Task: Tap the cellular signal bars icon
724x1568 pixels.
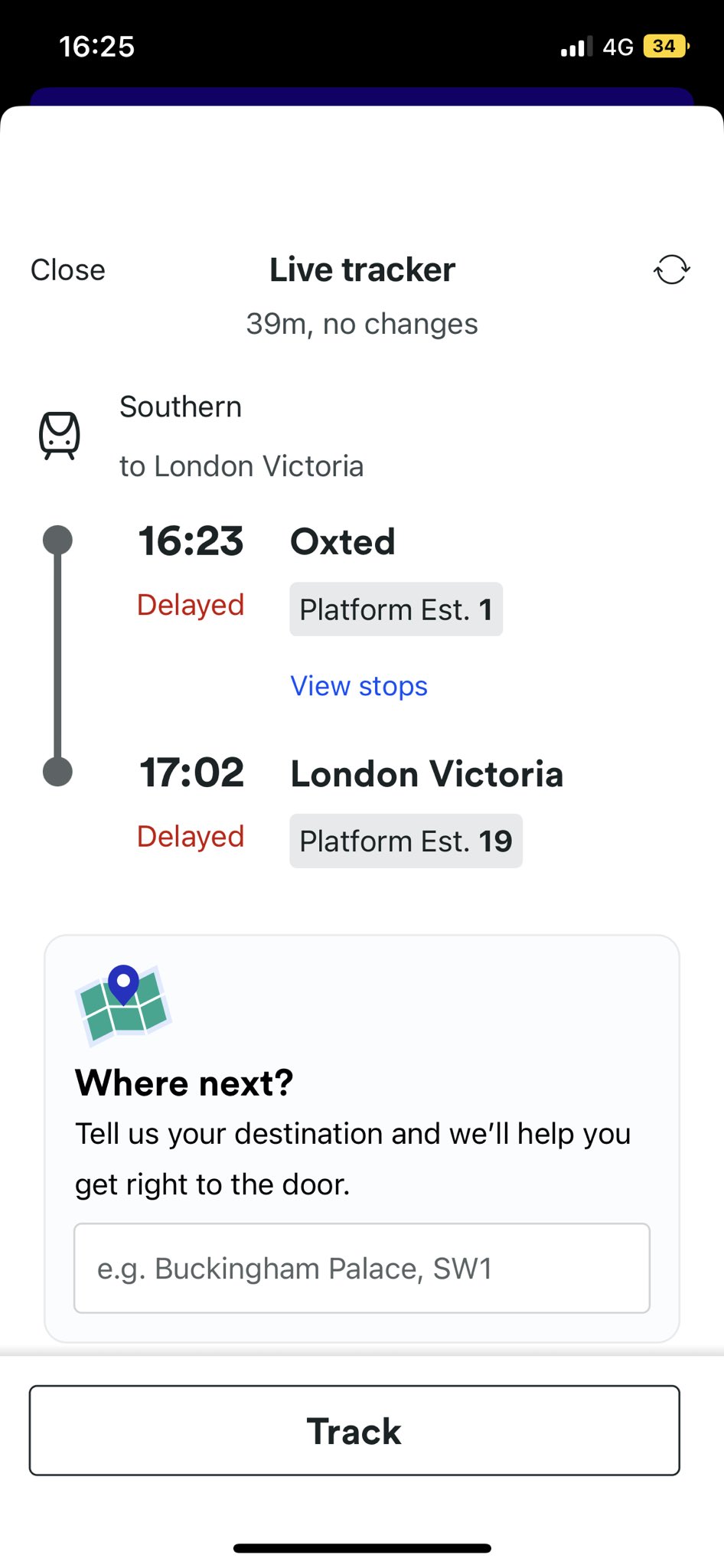Action: (x=576, y=47)
